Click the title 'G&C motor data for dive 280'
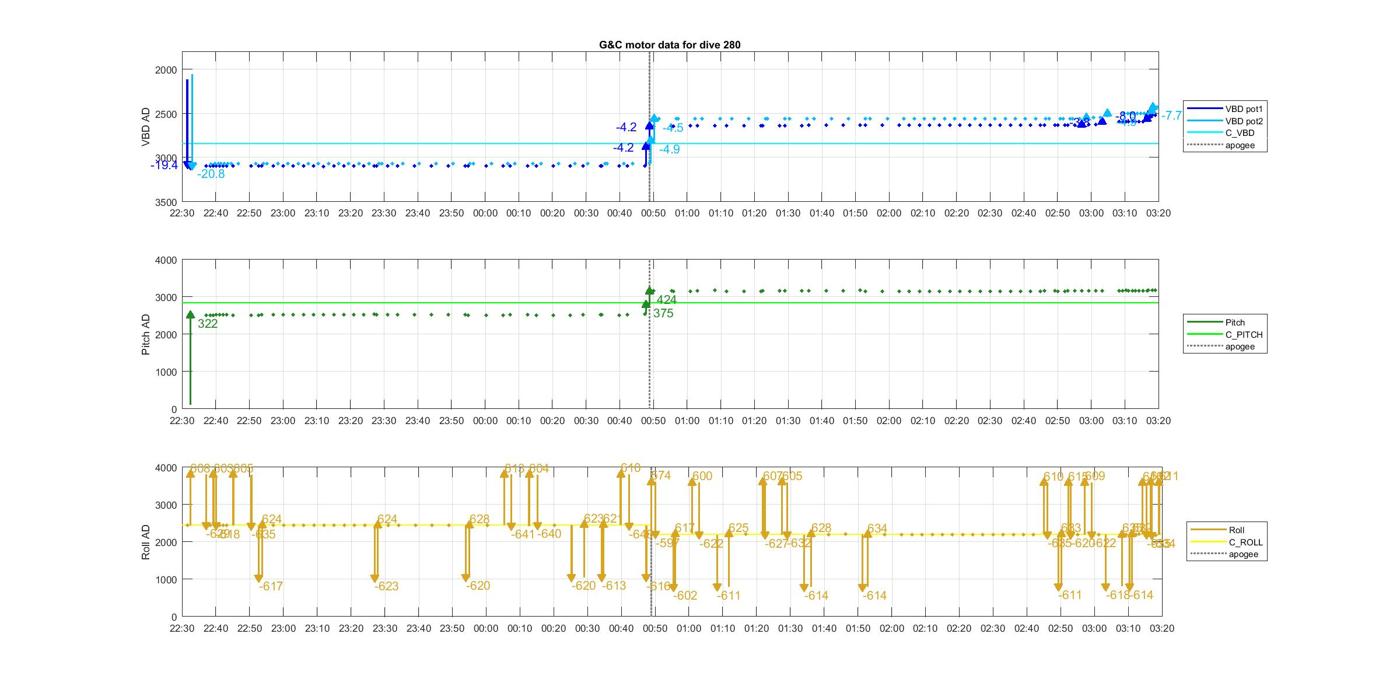The image size is (1400, 693). point(669,45)
